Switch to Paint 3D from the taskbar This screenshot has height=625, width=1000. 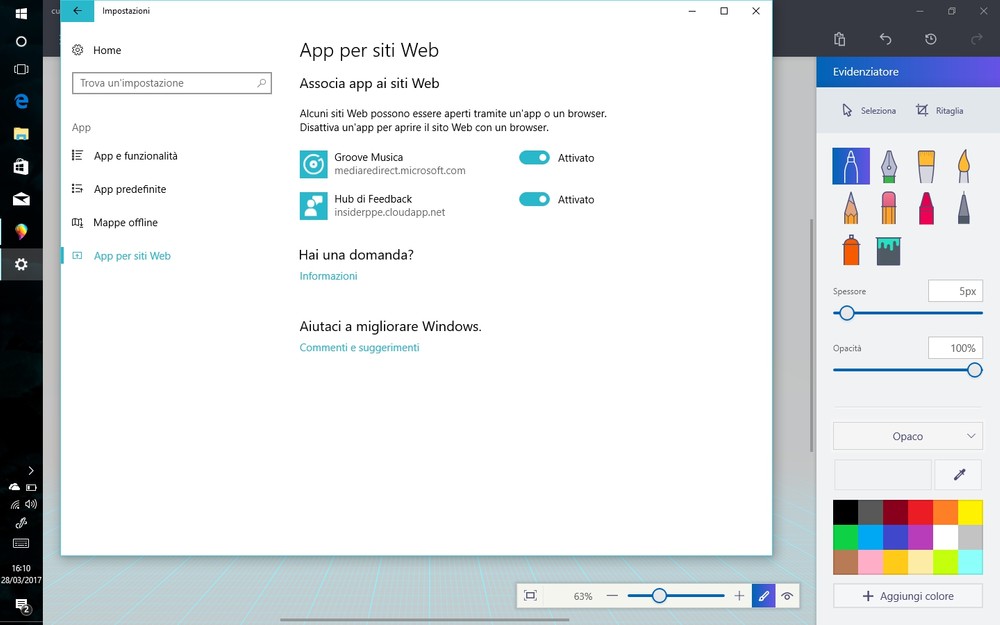point(21,232)
